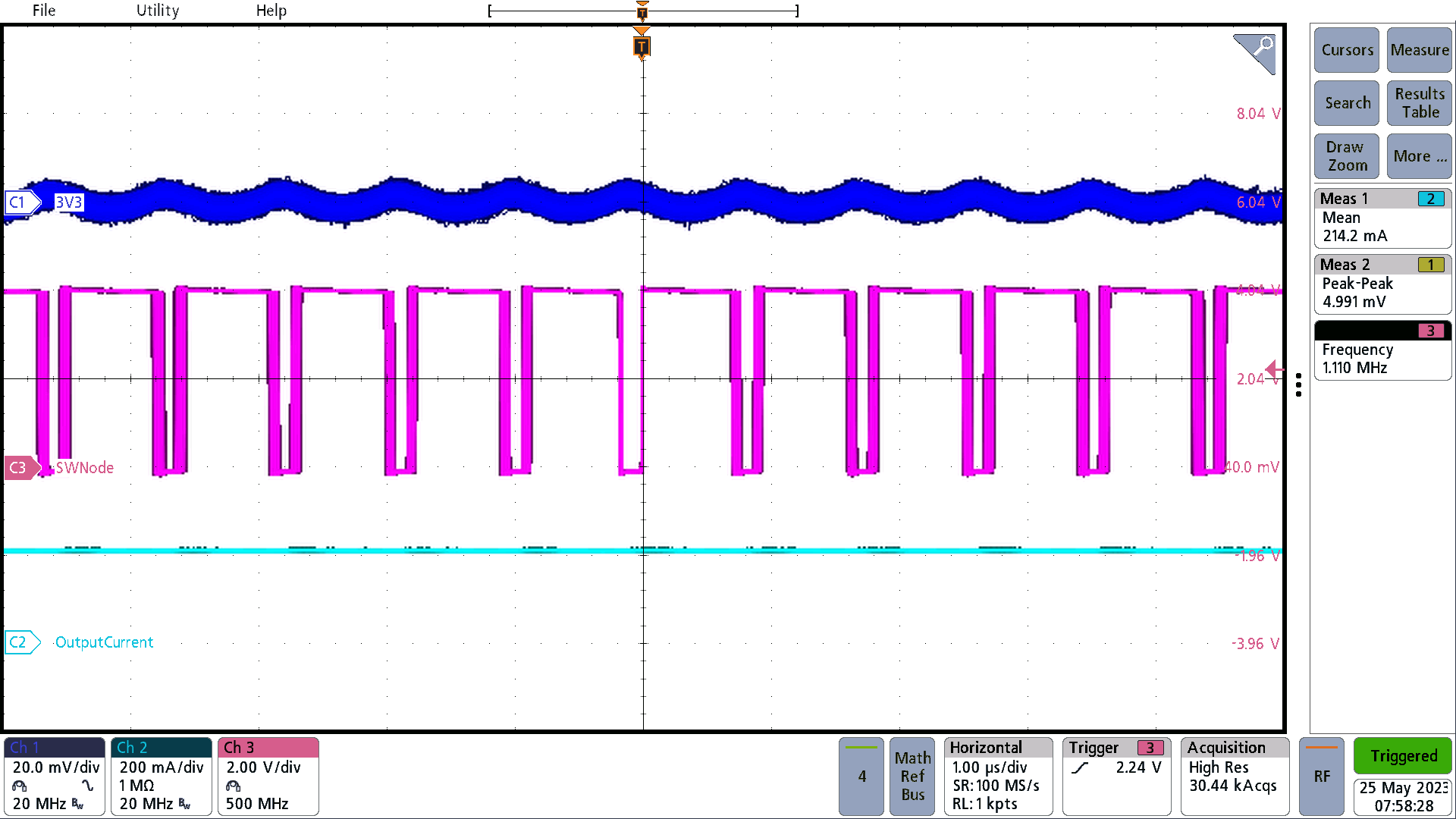This screenshot has width=1456, height=819.
Task: Click the Horizontal timebase badge
Action: click(x=998, y=776)
